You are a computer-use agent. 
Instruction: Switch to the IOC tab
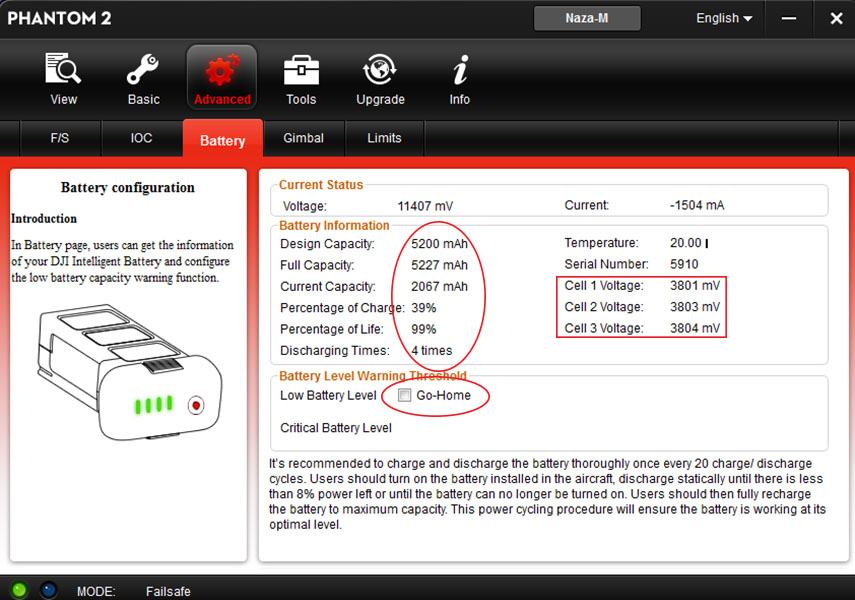[x=141, y=138]
